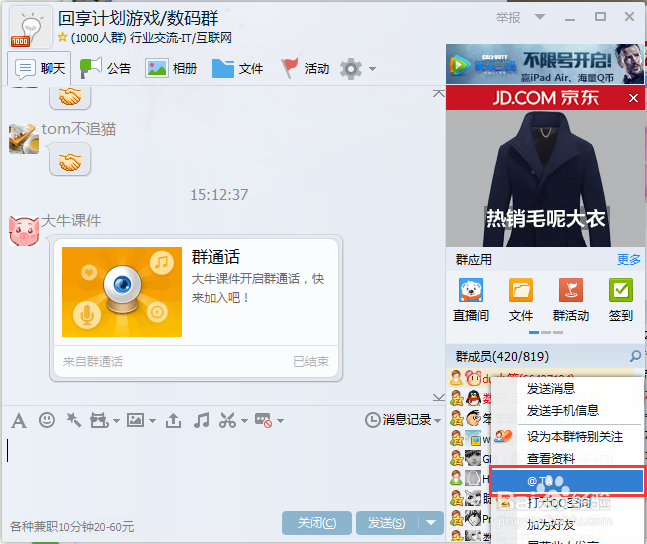Screen dimensions: 647x544
Task: Click the handshake emoji from tom不追猫
Action: point(70,161)
